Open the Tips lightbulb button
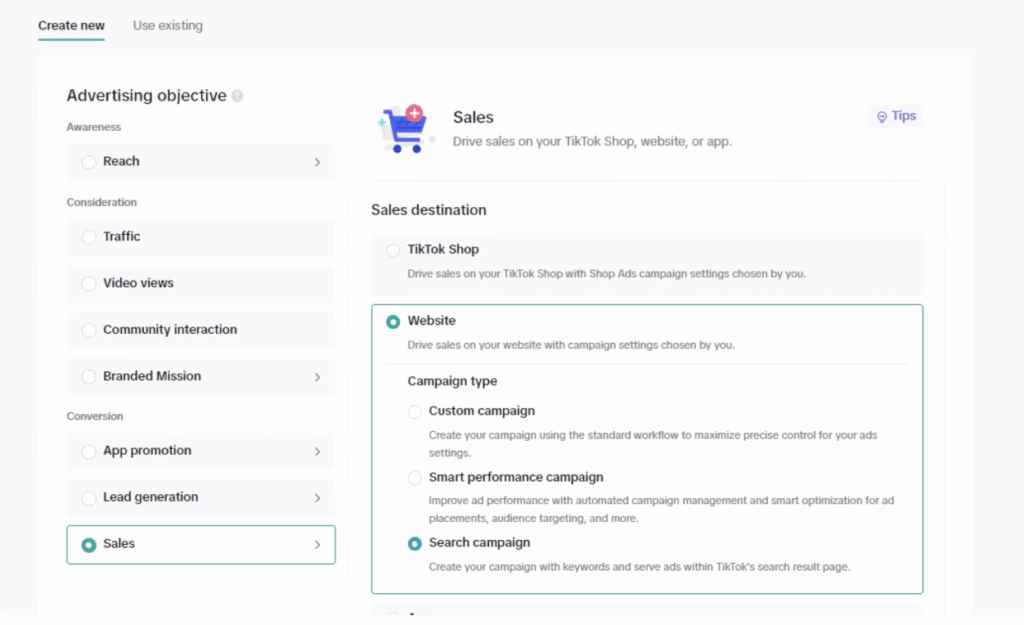1024x625 pixels. tap(896, 116)
